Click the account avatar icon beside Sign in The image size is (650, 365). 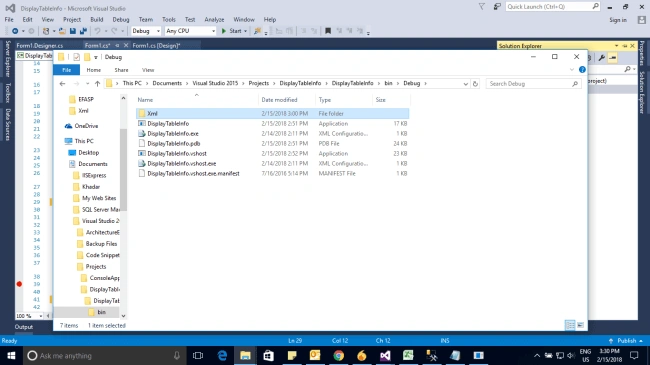[642, 20]
